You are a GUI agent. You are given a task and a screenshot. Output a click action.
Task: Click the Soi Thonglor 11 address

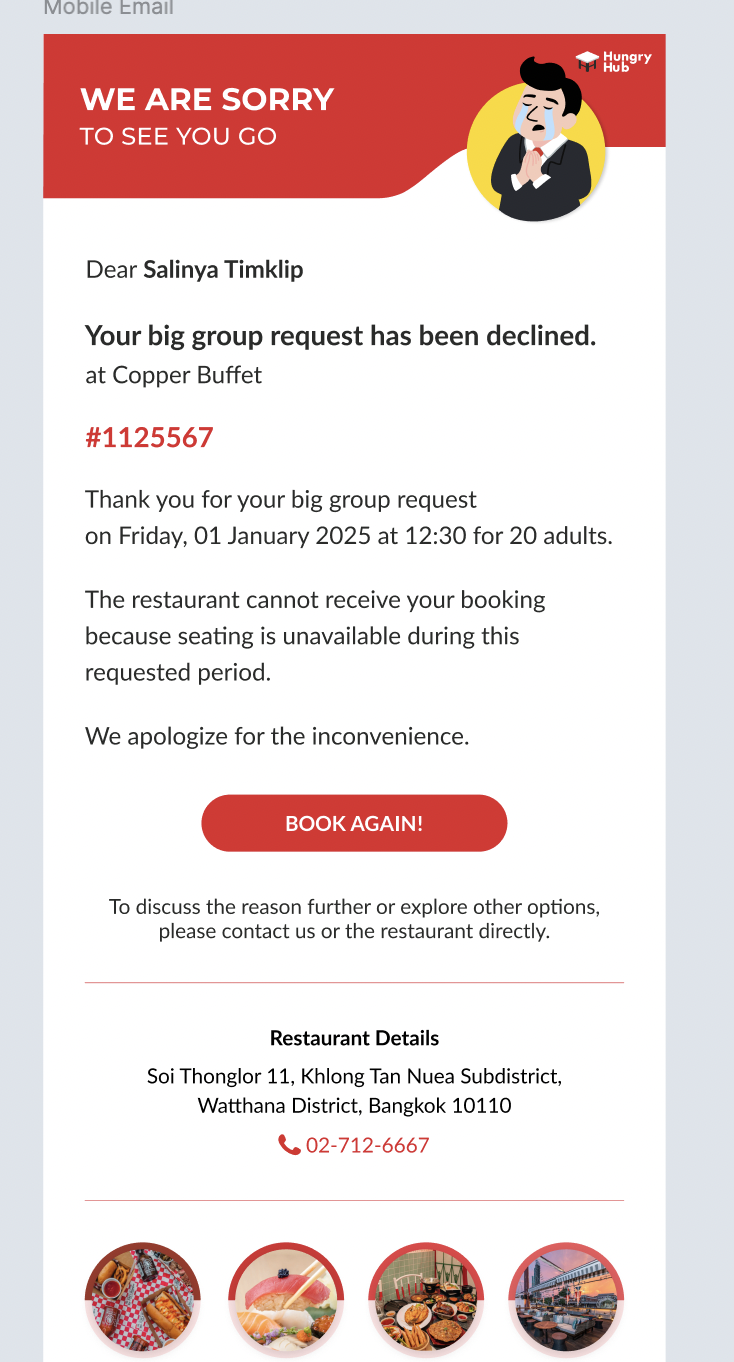[x=354, y=1091]
